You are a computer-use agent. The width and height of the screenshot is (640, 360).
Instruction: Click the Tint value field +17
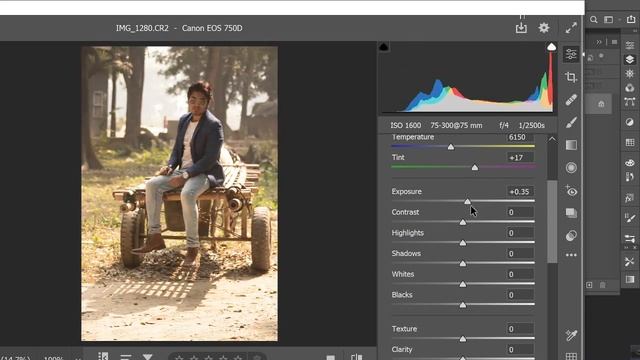point(520,158)
